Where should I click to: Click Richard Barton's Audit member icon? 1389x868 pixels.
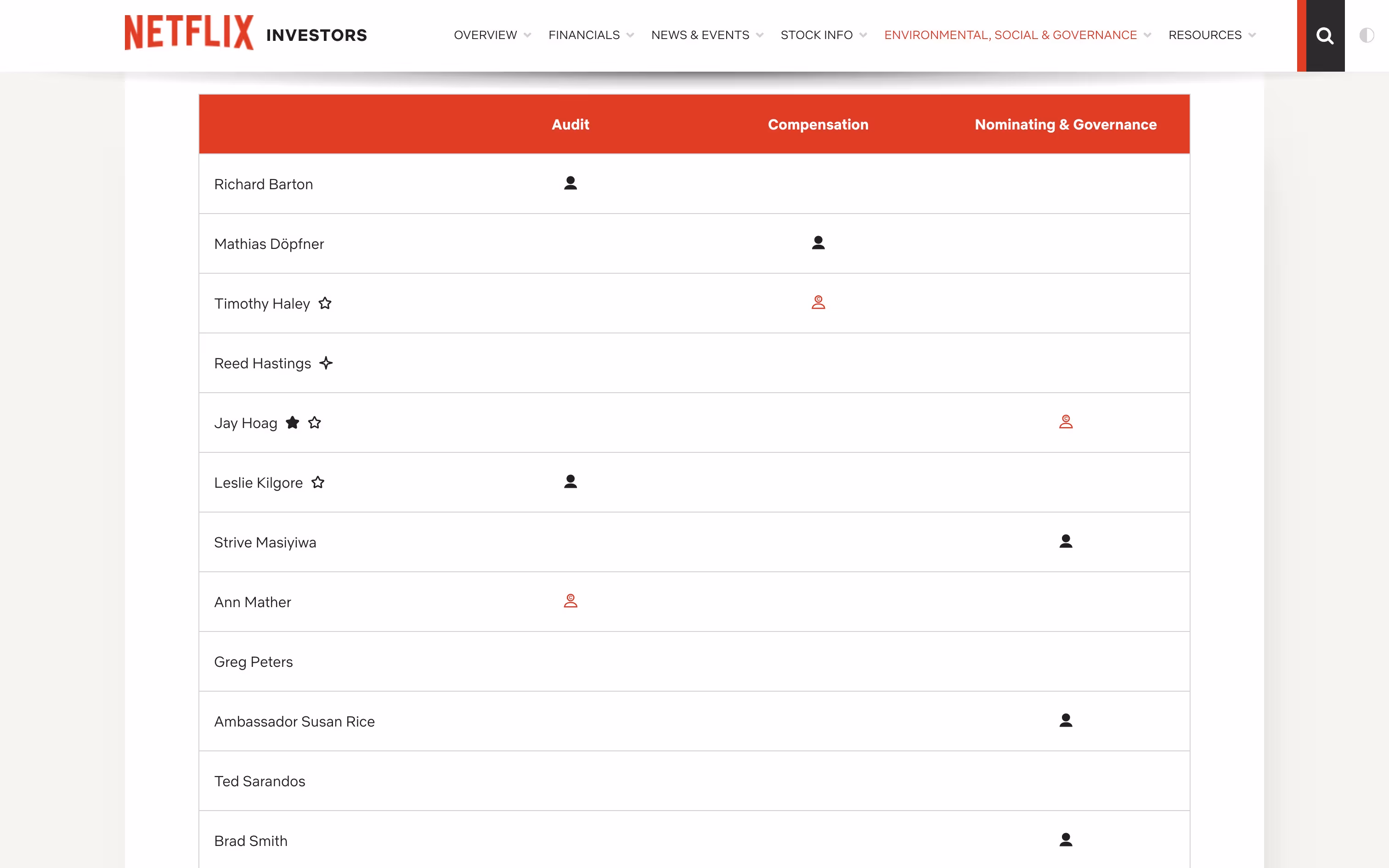[x=570, y=183]
